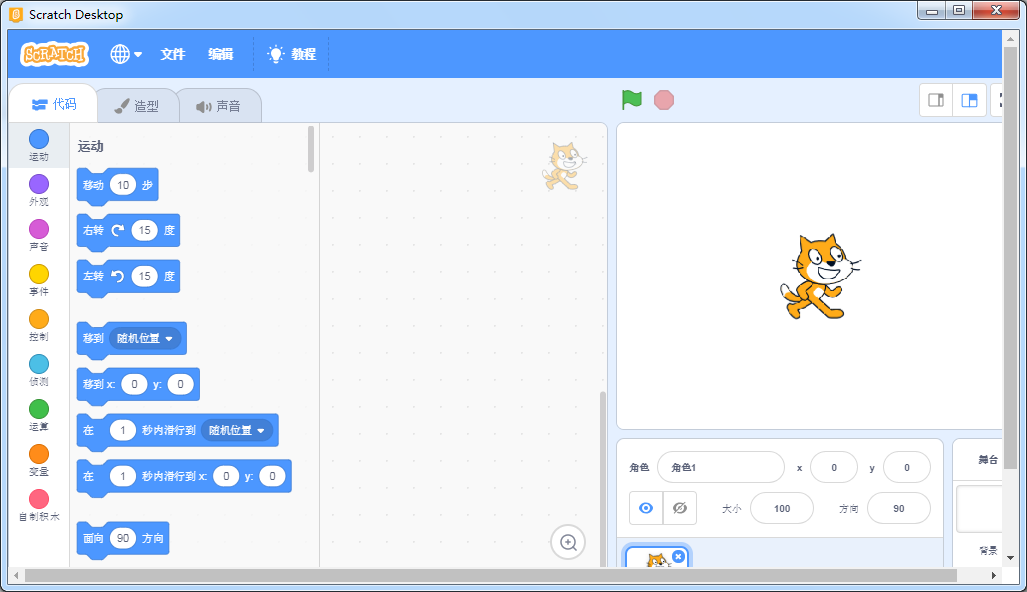Select the 自制积木 block category
The image size is (1027, 592).
[39, 506]
